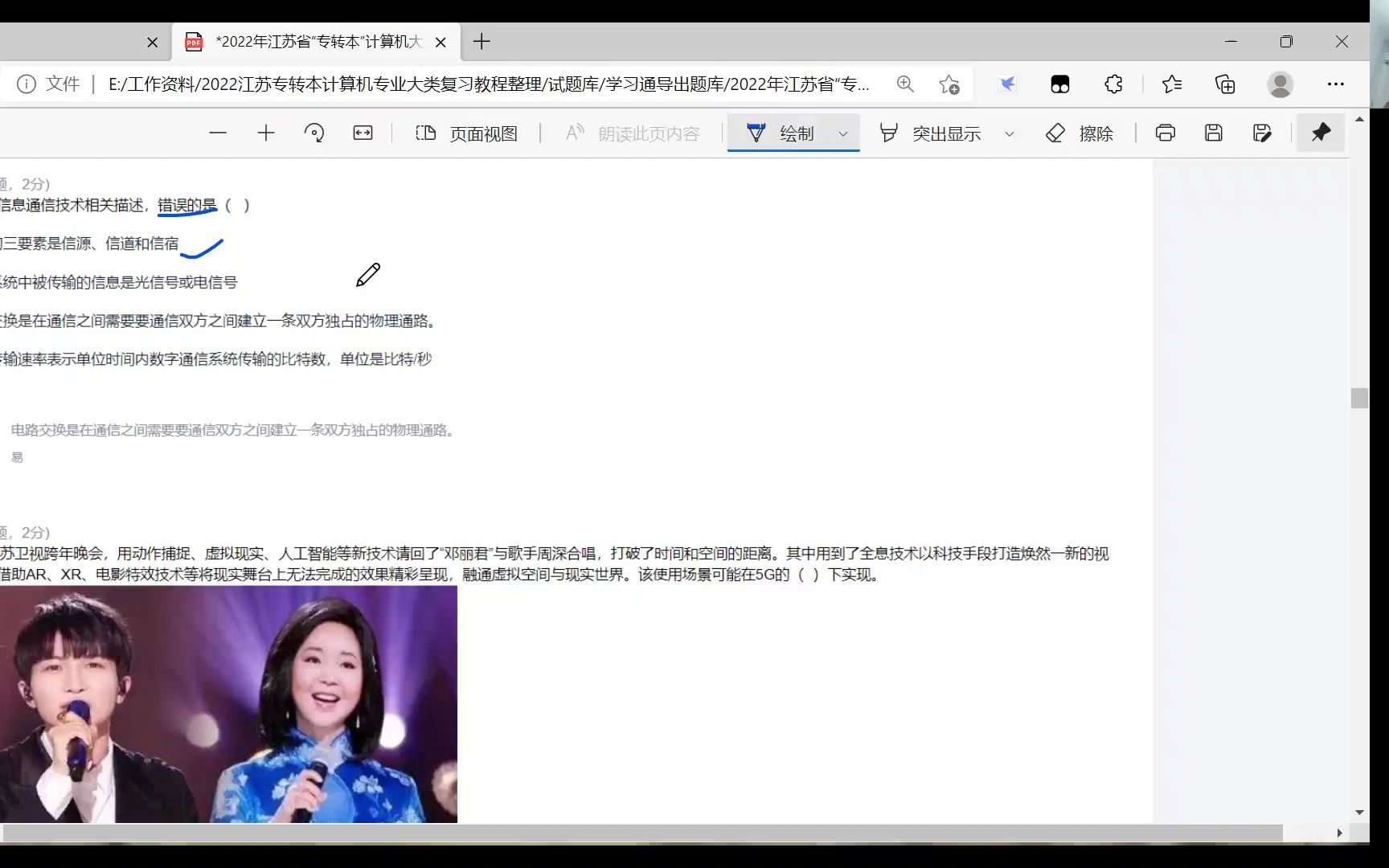Viewport: 1389px width, 868px height.
Task: Open a new browser tab
Action: click(x=481, y=42)
